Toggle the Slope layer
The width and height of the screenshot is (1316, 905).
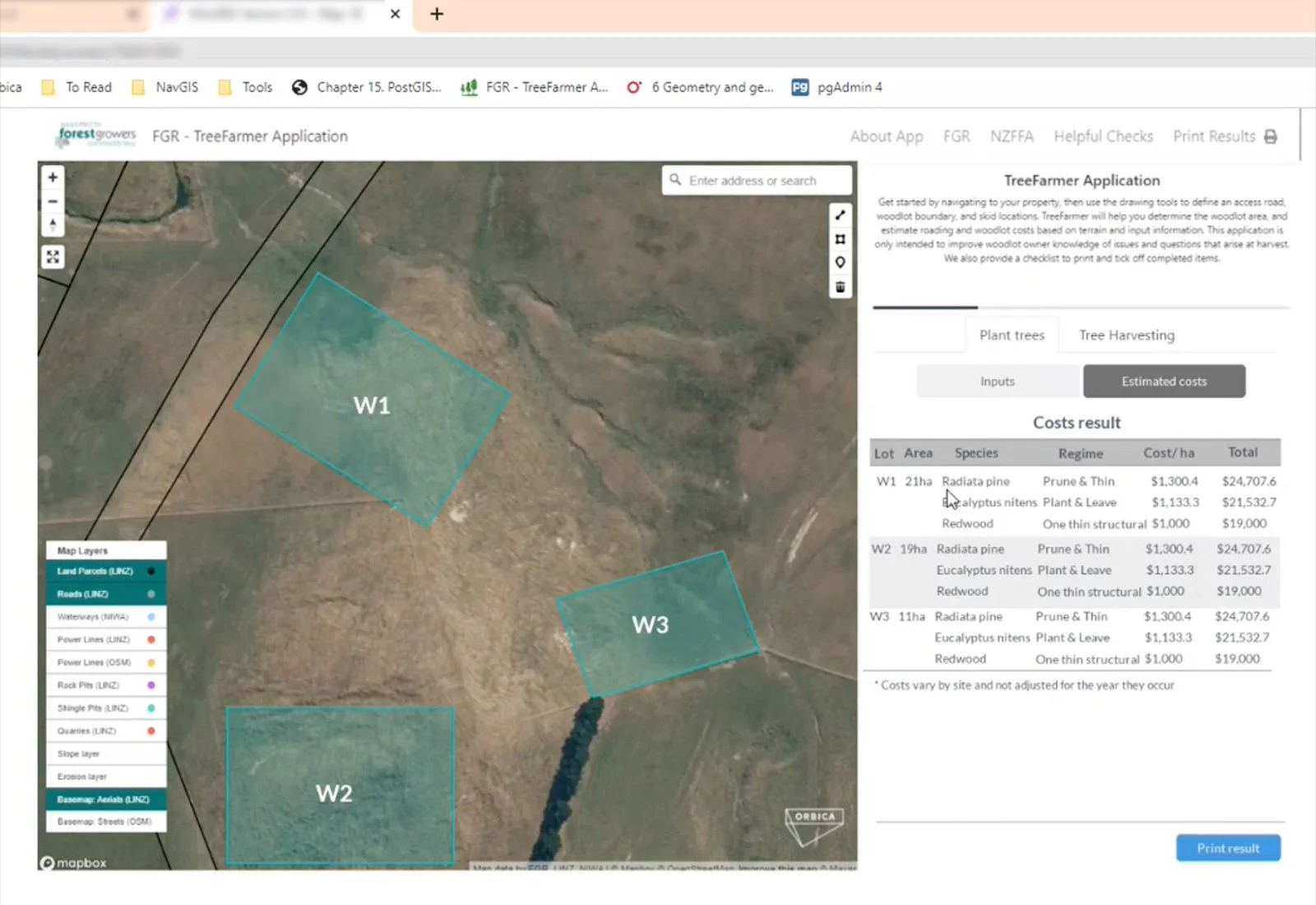coord(106,754)
